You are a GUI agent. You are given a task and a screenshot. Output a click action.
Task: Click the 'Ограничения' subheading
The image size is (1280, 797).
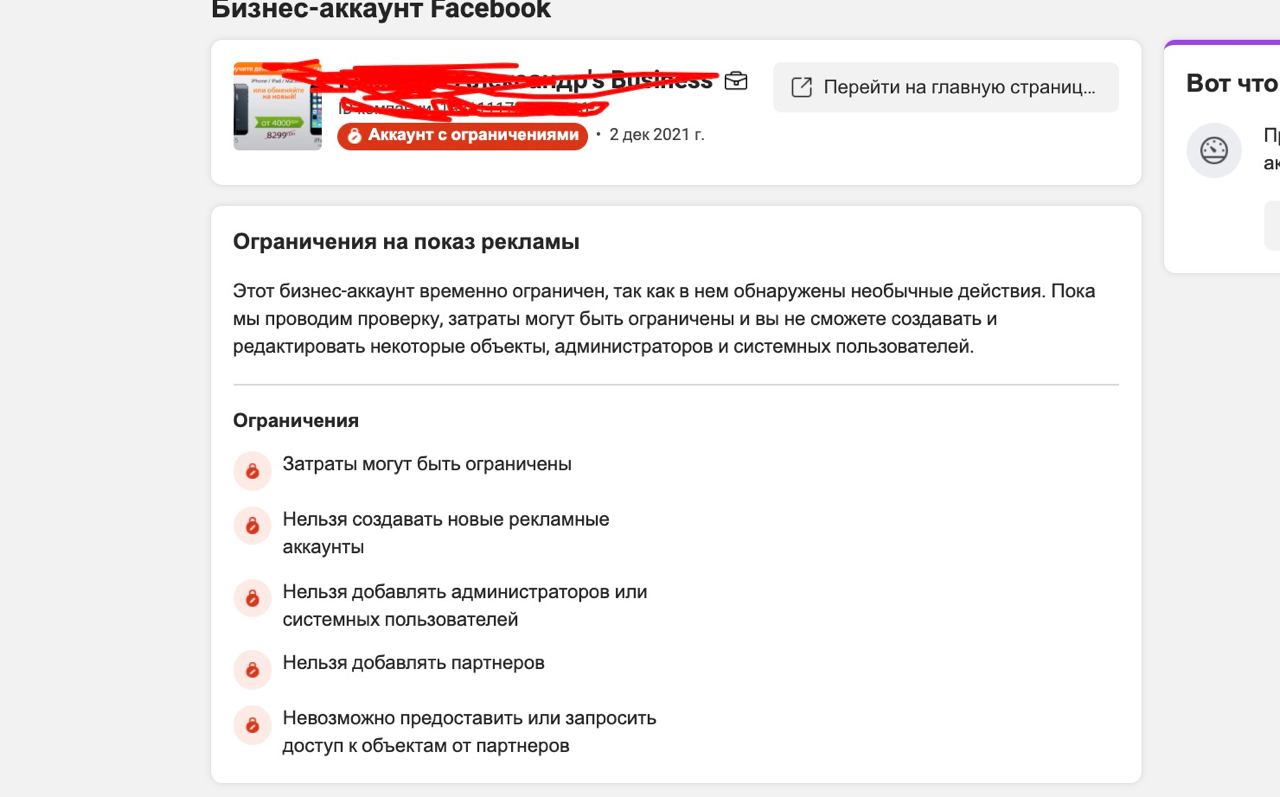point(296,421)
